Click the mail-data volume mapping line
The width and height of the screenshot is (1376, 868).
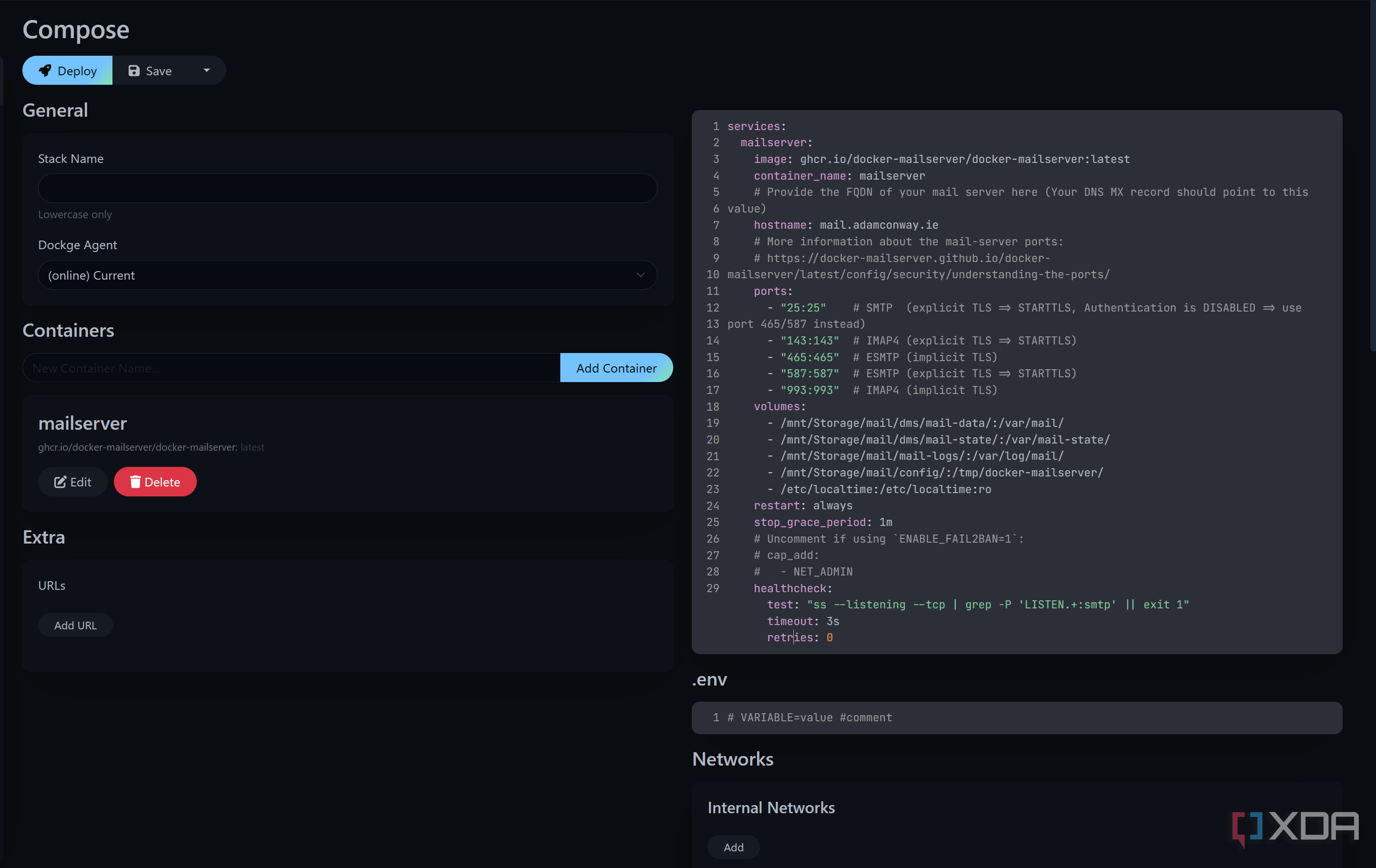[915, 423]
